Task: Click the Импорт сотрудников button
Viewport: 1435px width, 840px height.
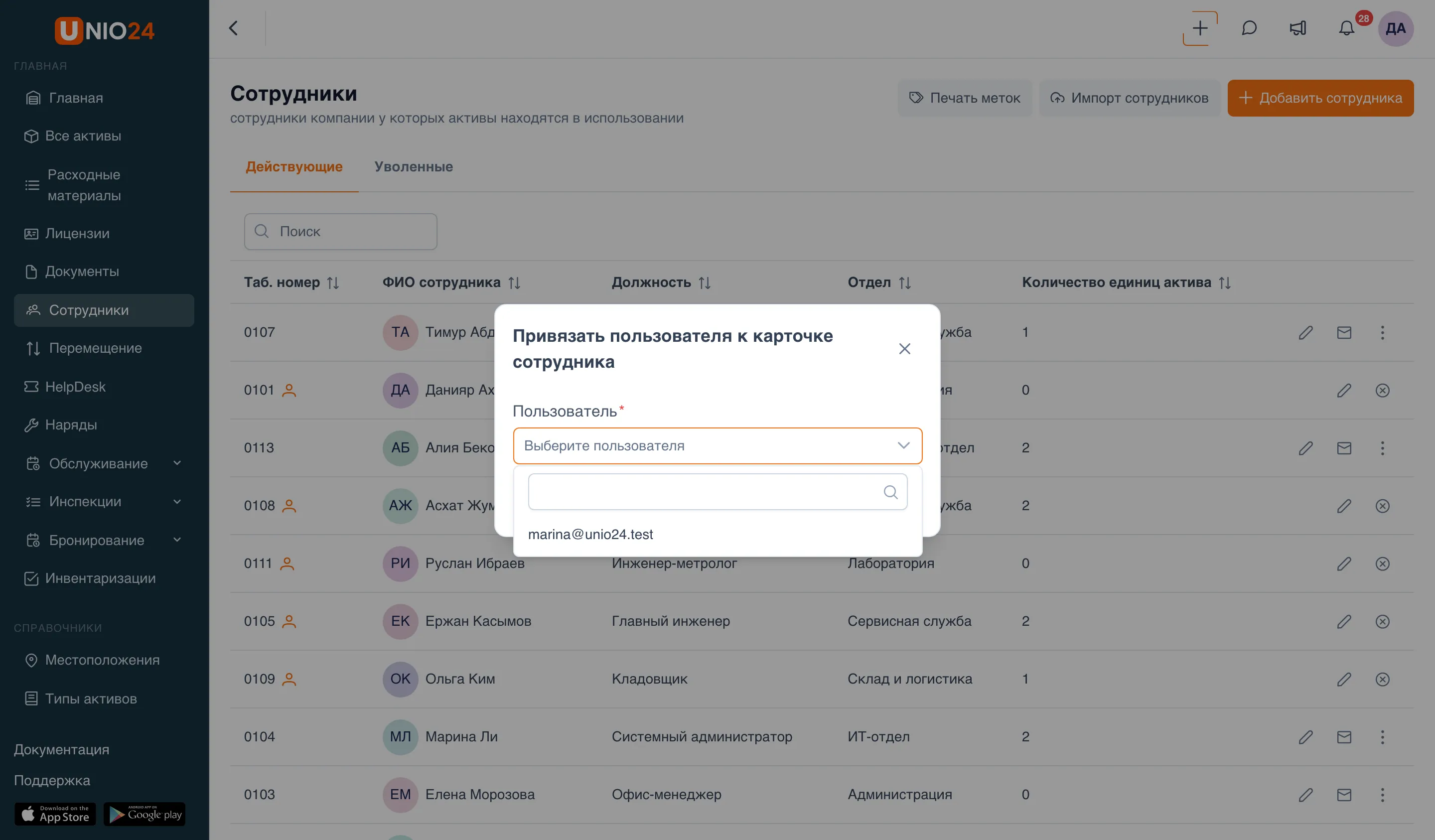Action: (x=1129, y=98)
